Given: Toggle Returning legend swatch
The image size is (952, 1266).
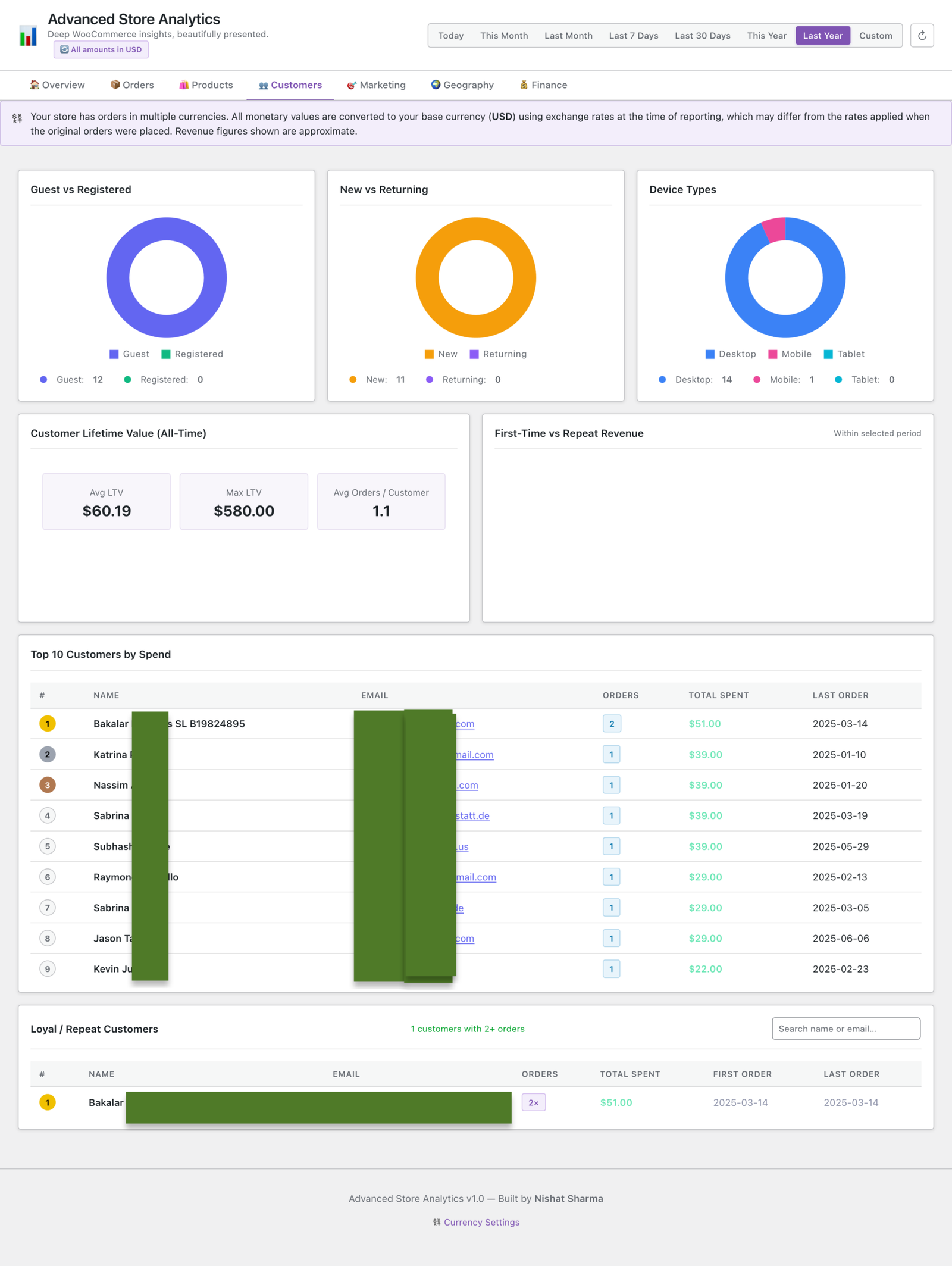Looking at the screenshot, I should [498, 354].
